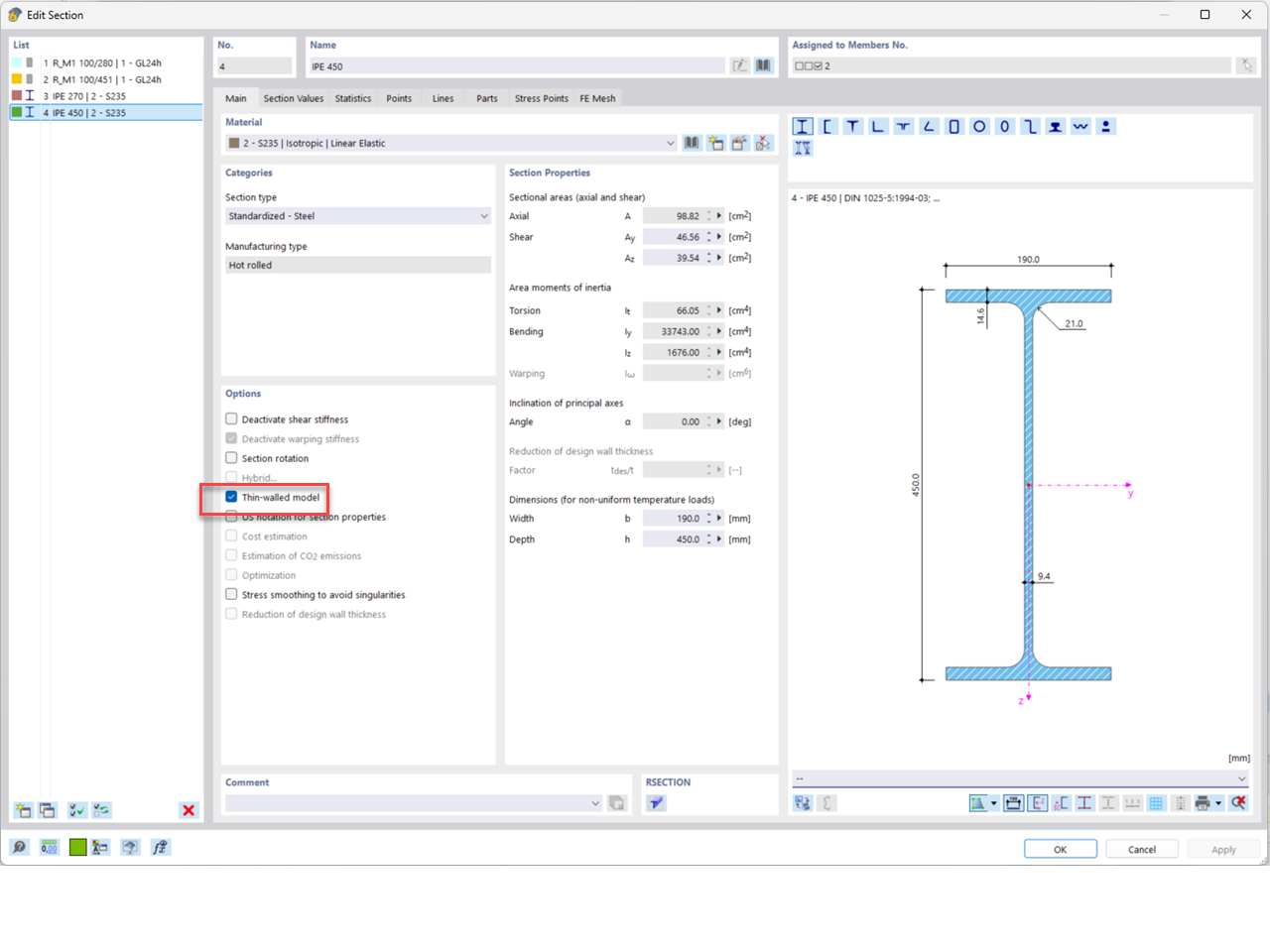Delete section with the red X icon
Screen dimensions: 1270x952
tap(189, 810)
